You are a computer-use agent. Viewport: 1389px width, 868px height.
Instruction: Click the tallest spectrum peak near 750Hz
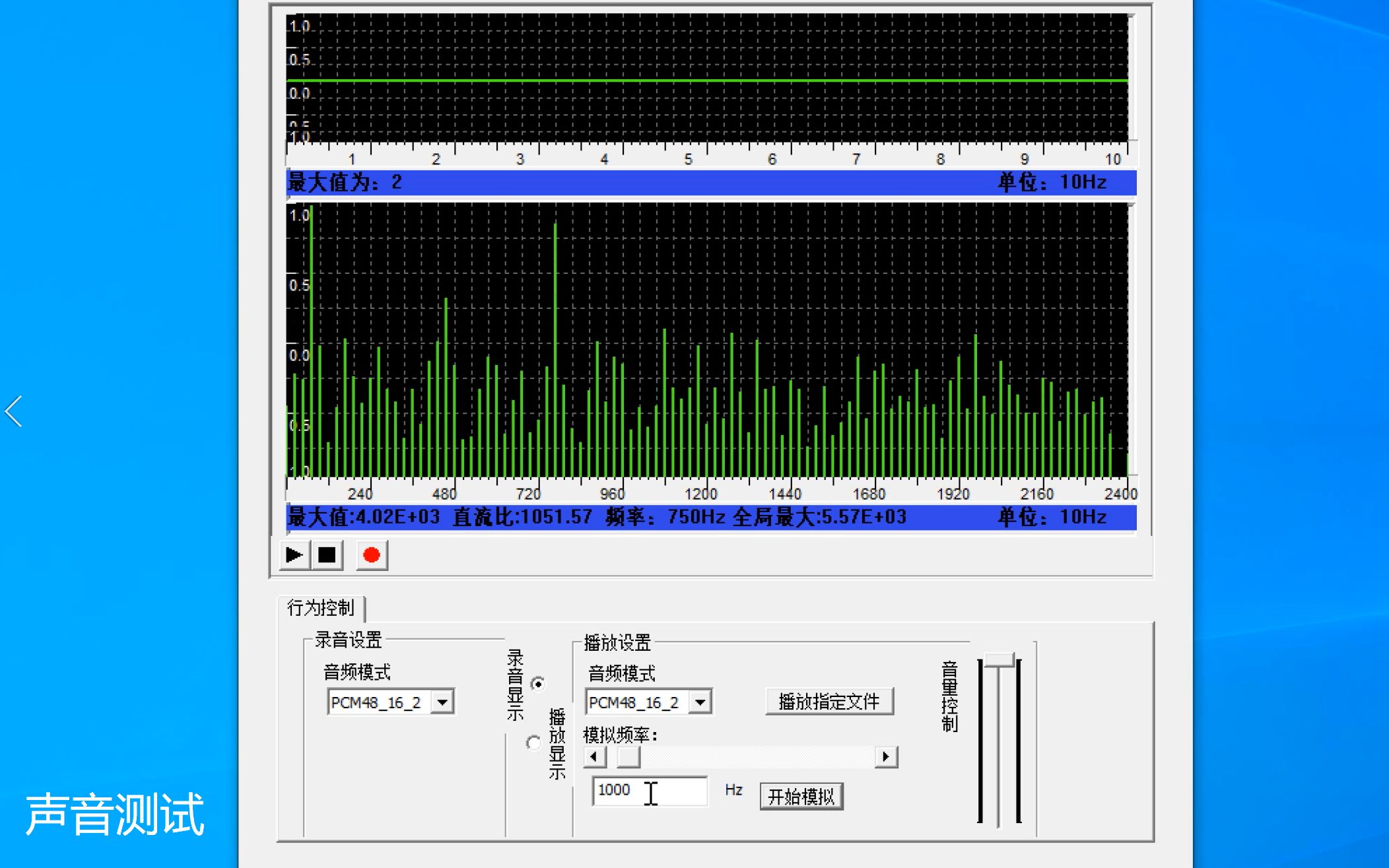[555, 350]
